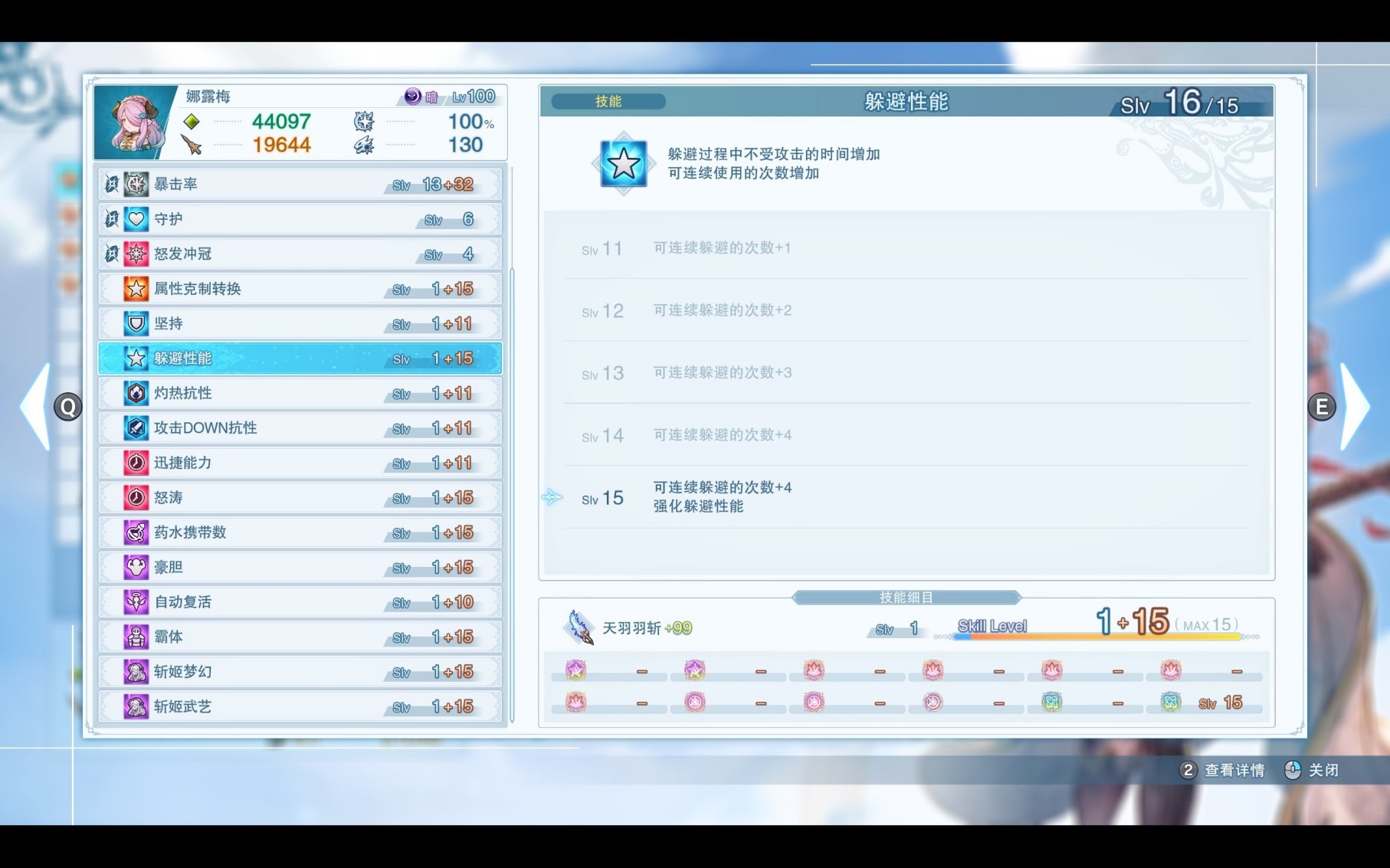Select the 自动复活 skill icon
1390x868 pixels.
(x=135, y=602)
